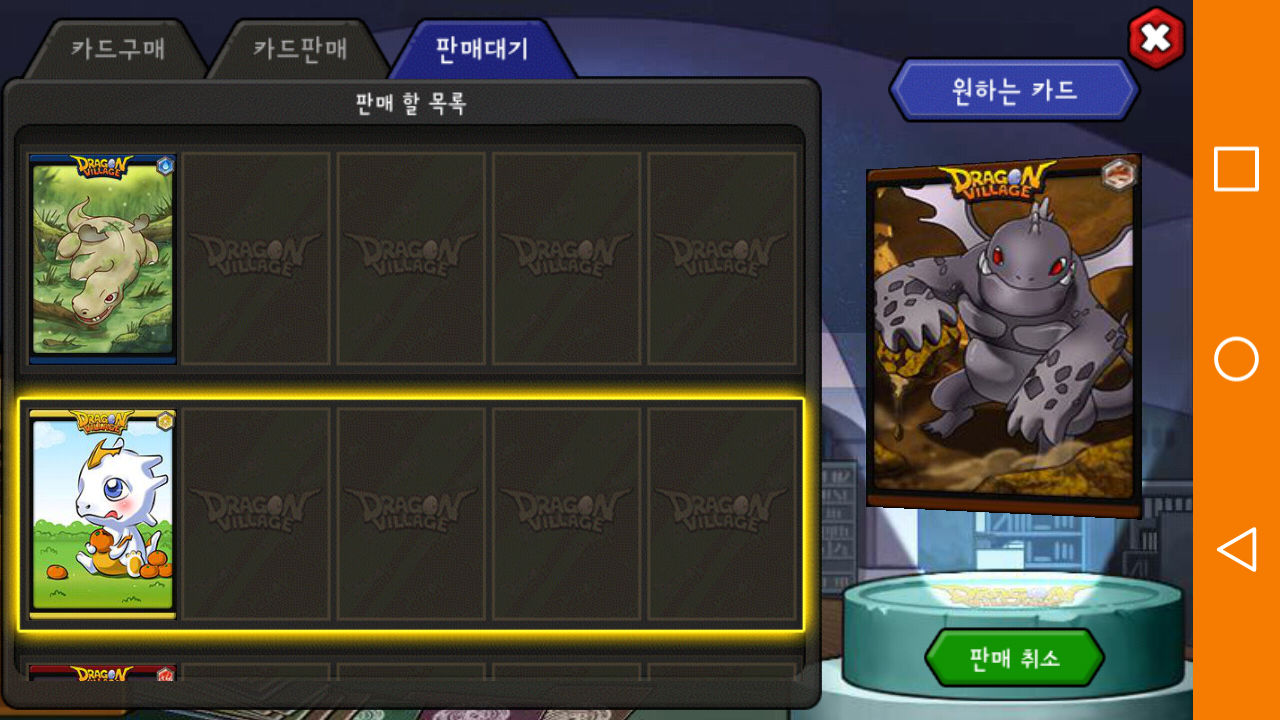Click the large gray dragon preview card
This screenshot has width=1280, height=720.
click(x=1003, y=335)
